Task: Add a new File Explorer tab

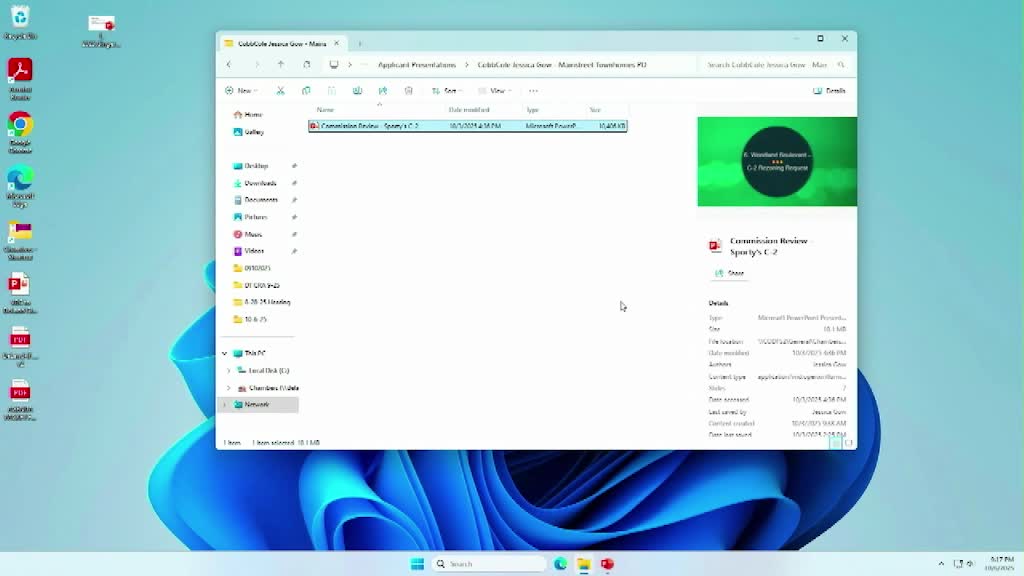Action: 360,44
